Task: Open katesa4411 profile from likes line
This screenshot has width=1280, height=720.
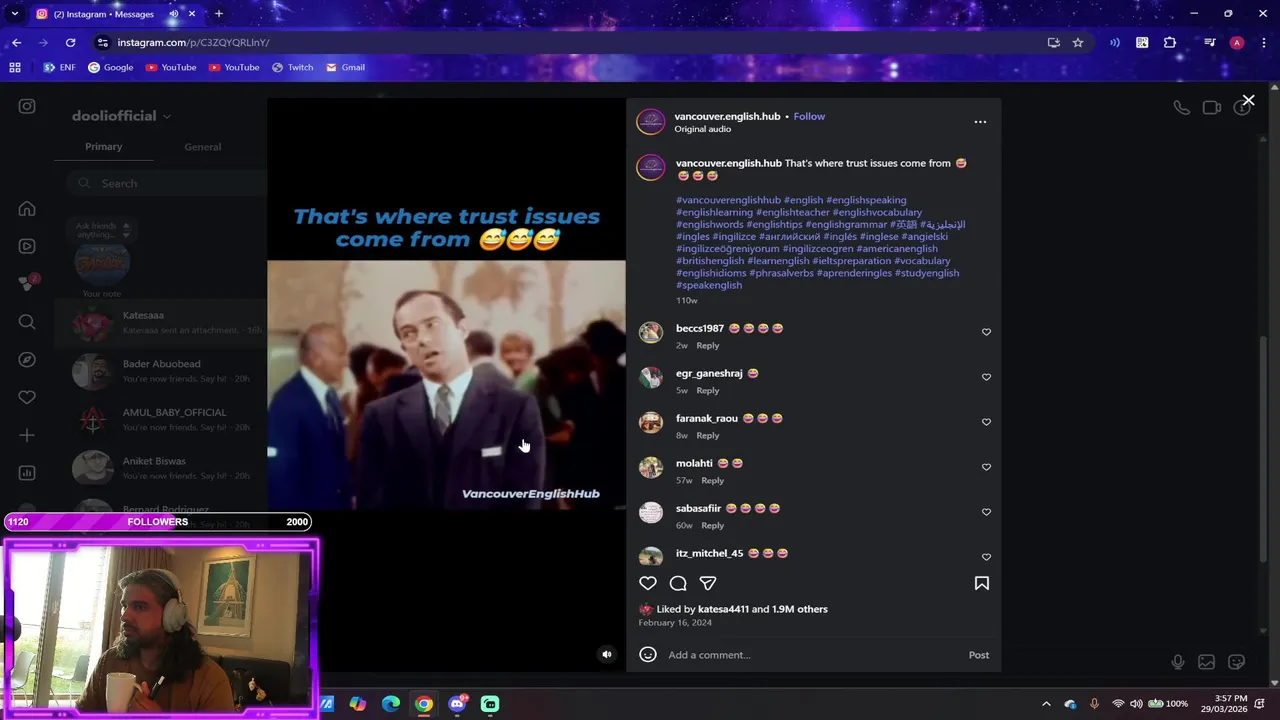Action: [723, 609]
